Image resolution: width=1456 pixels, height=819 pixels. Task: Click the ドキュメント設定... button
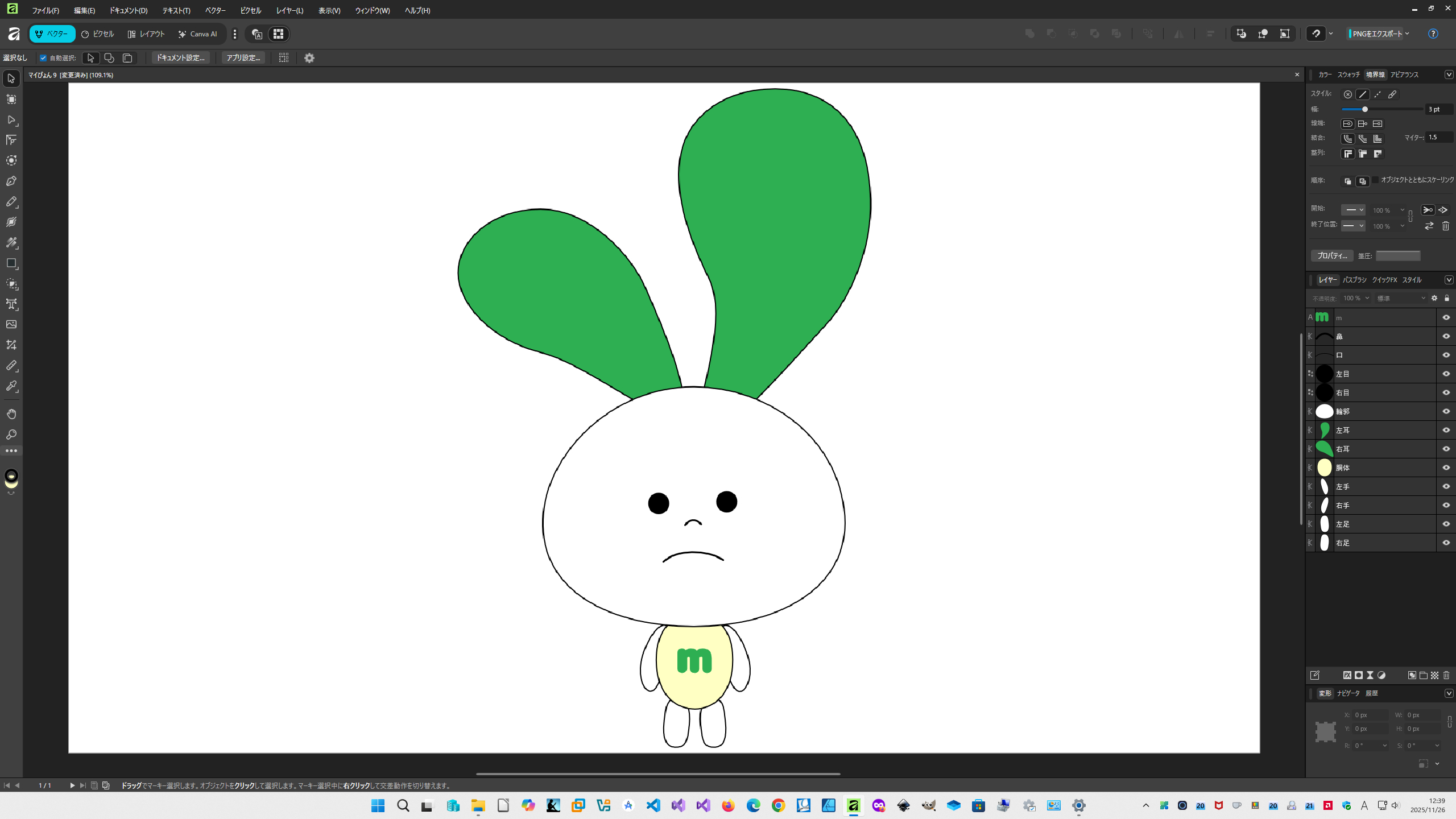tap(180, 58)
